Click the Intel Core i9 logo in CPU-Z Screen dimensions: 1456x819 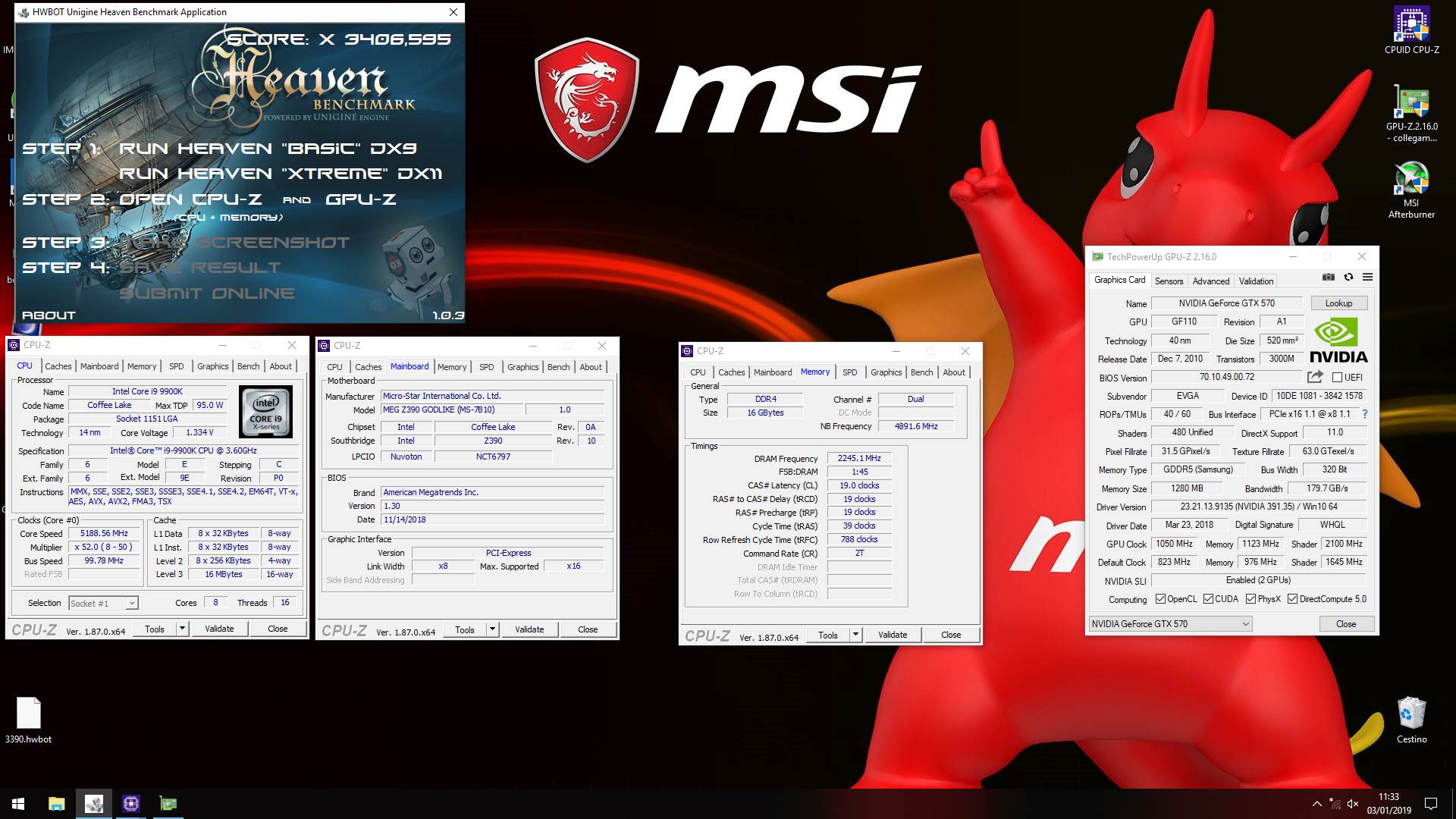(x=265, y=411)
